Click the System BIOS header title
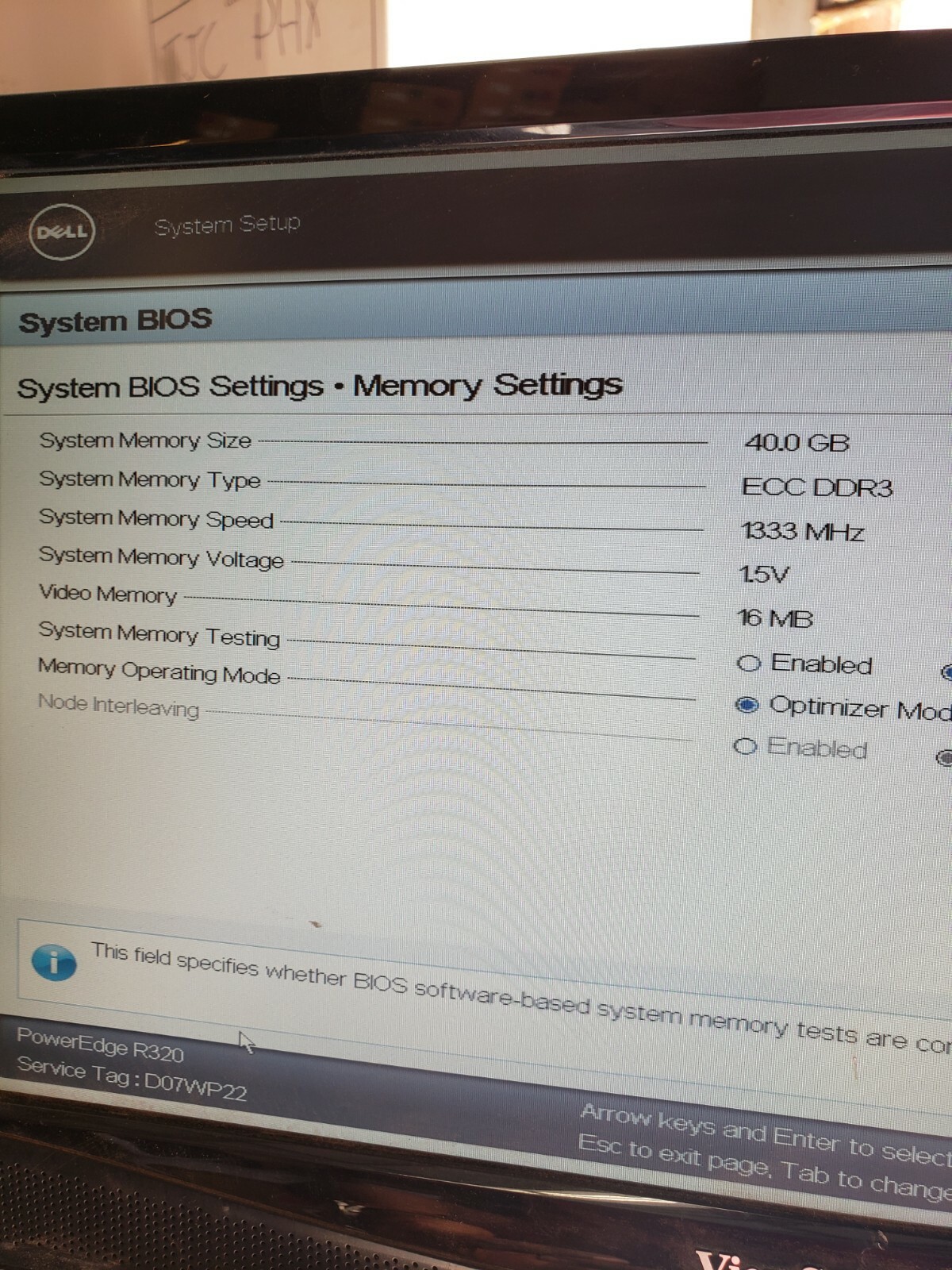This screenshot has height=1270, width=952. coord(115,321)
